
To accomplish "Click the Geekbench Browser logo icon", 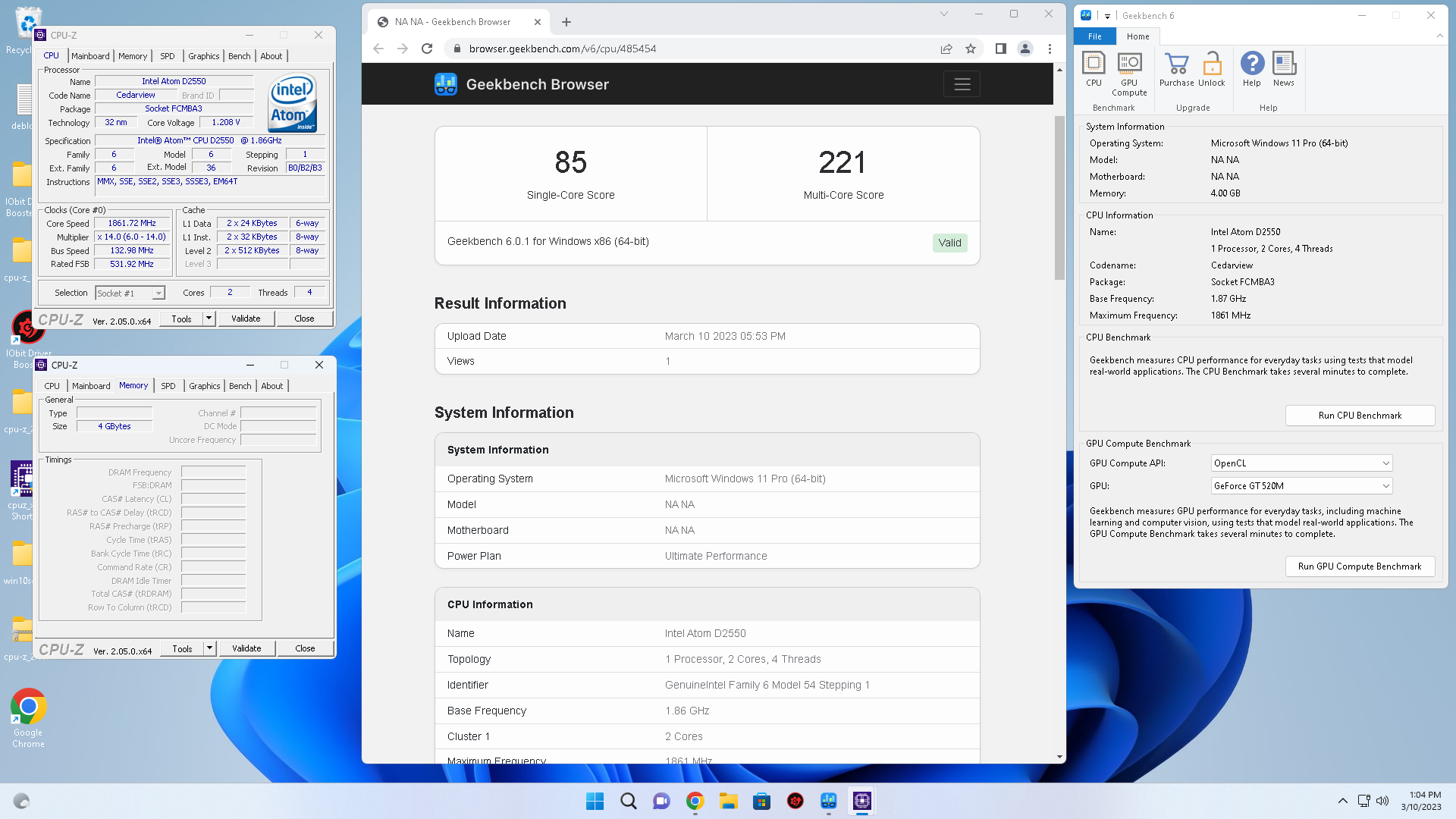I will pyautogui.click(x=446, y=84).
